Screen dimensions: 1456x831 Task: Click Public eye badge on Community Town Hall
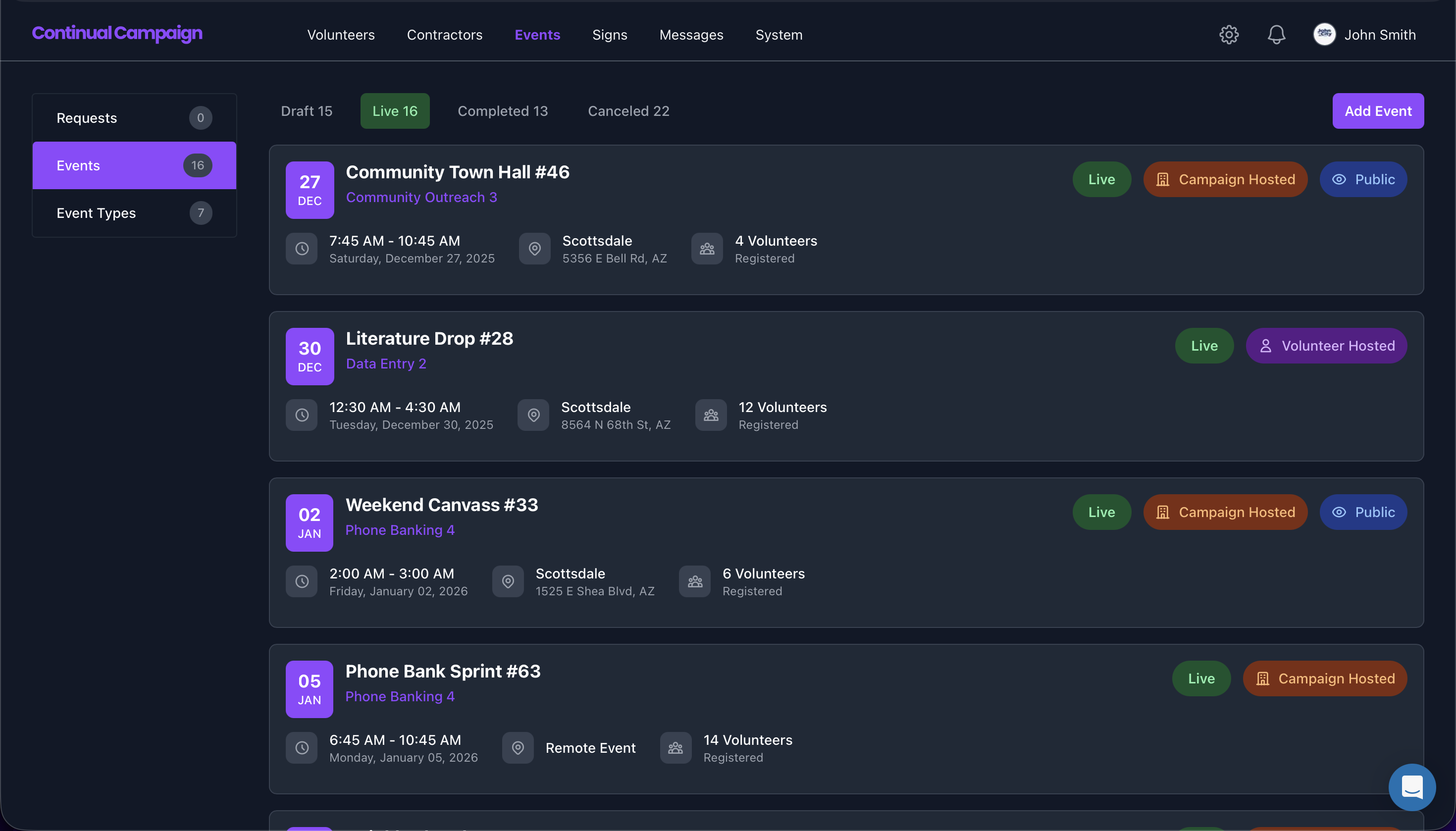(1363, 179)
